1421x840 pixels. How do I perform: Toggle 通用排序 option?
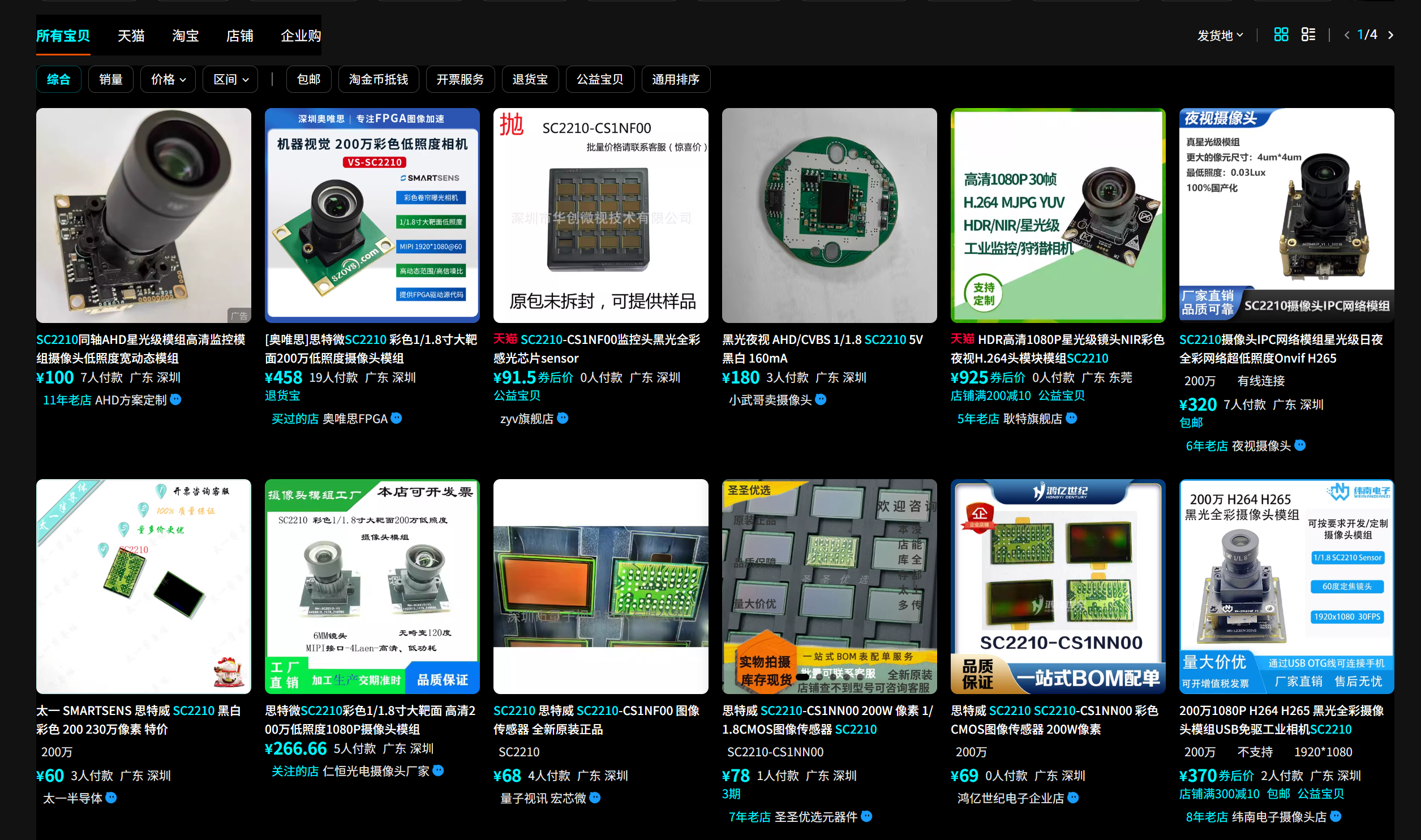675,79
